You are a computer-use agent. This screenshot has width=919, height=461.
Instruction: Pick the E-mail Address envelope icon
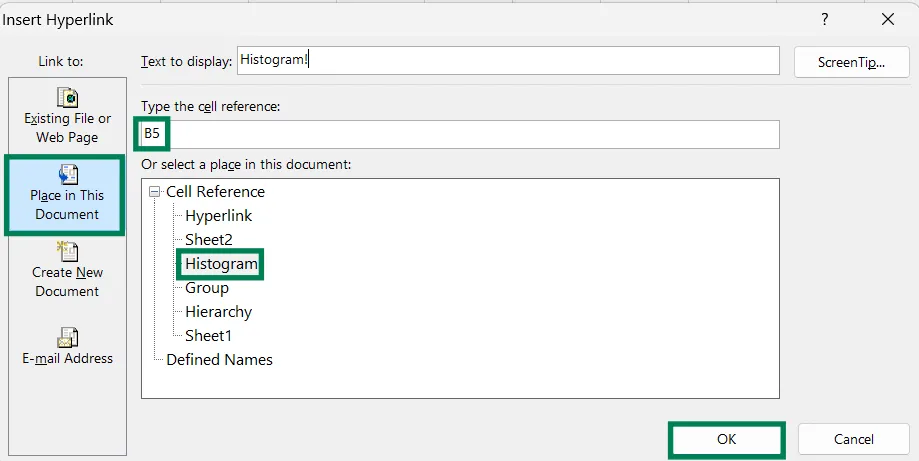click(x=67, y=337)
